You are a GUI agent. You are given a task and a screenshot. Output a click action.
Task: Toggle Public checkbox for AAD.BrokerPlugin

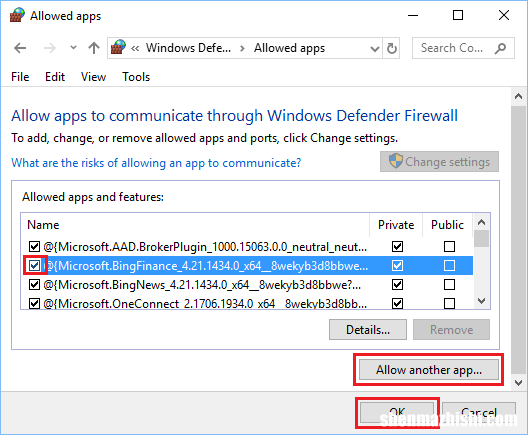coord(449,246)
